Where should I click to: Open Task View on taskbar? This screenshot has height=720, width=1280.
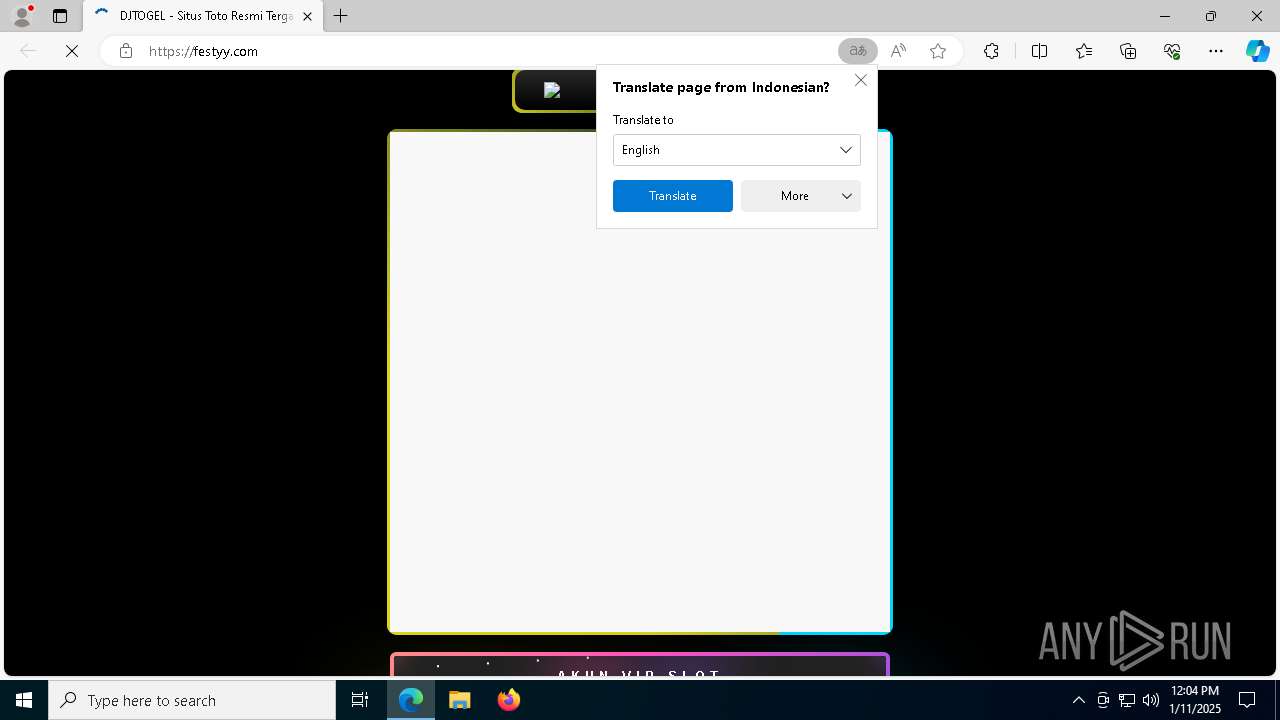click(360, 700)
